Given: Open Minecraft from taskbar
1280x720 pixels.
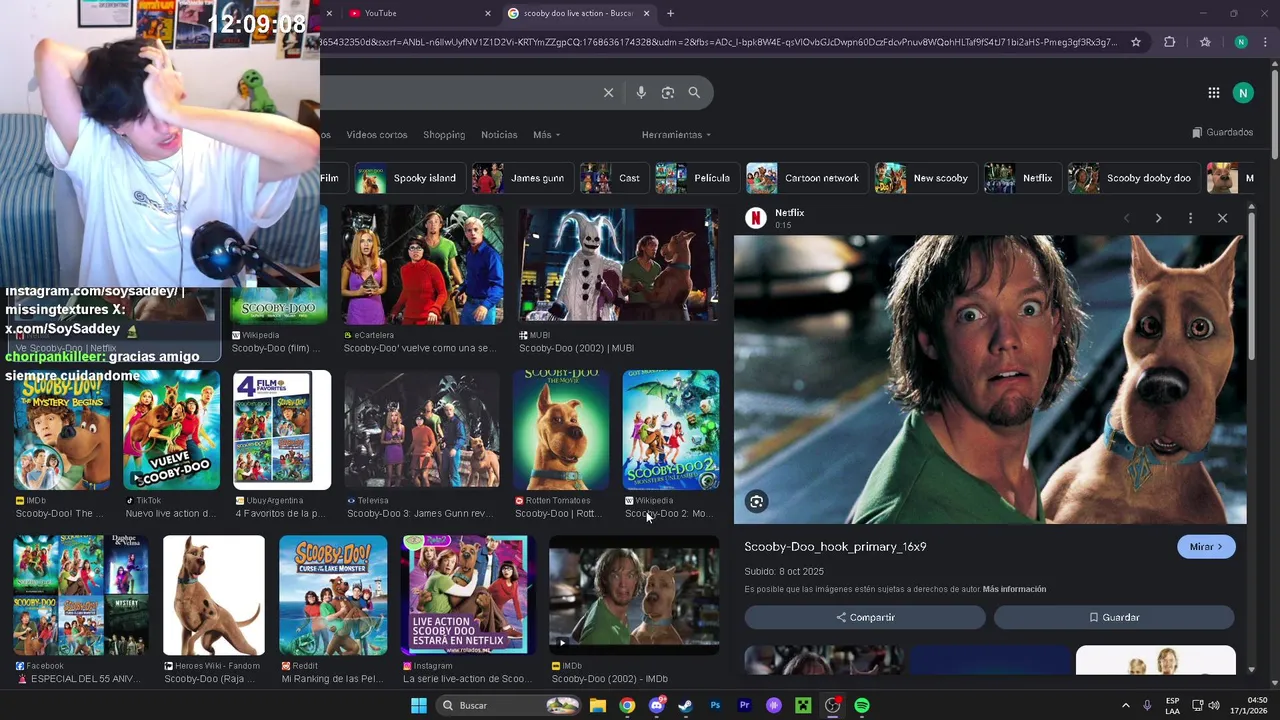Looking at the screenshot, I should [803, 706].
